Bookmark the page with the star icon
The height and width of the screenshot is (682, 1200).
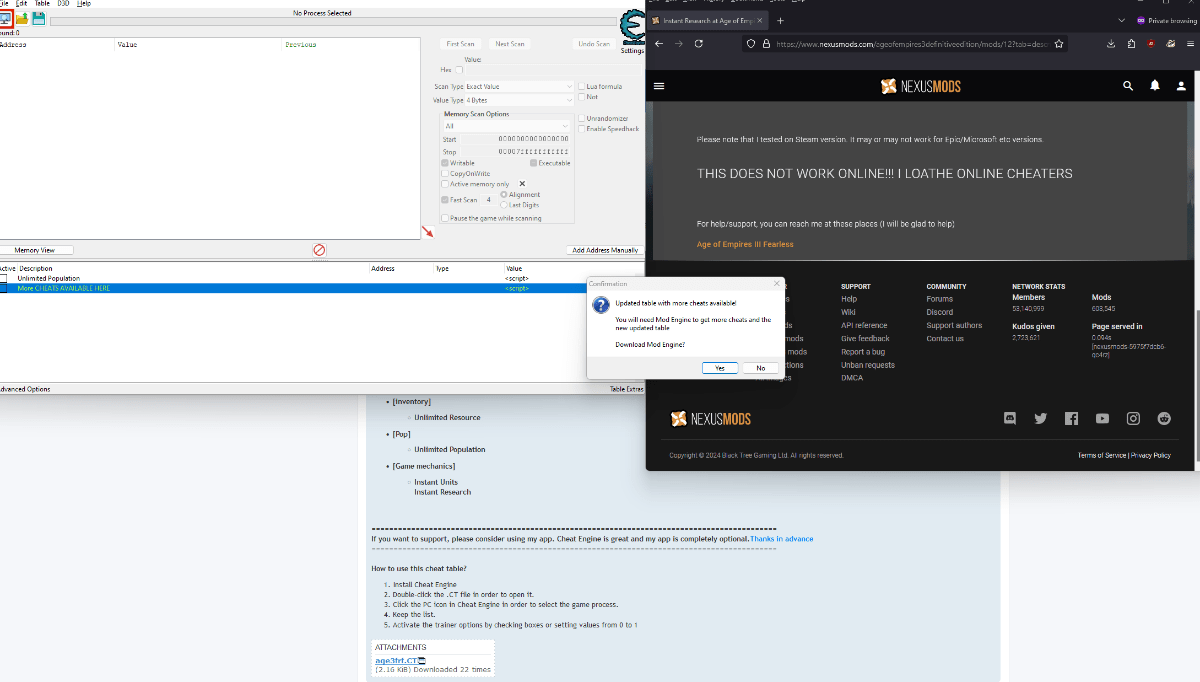tap(1059, 44)
